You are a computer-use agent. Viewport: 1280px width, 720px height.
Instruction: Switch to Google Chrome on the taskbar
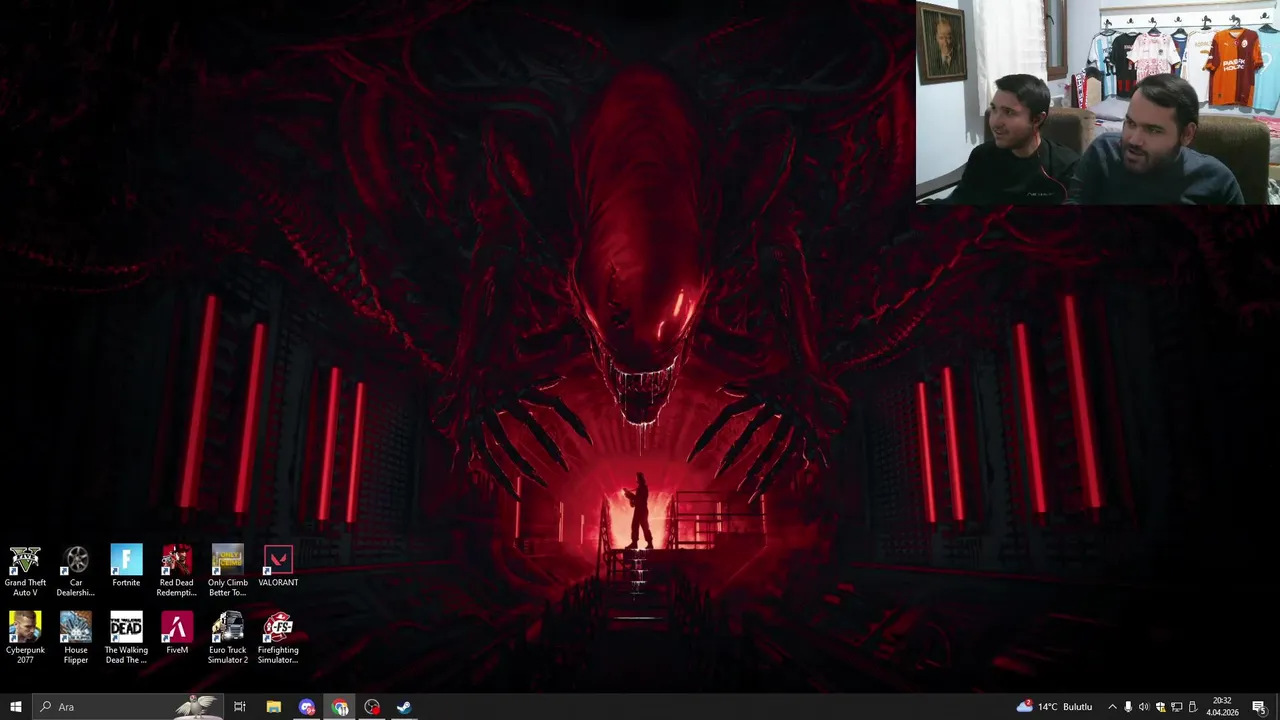click(340, 707)
